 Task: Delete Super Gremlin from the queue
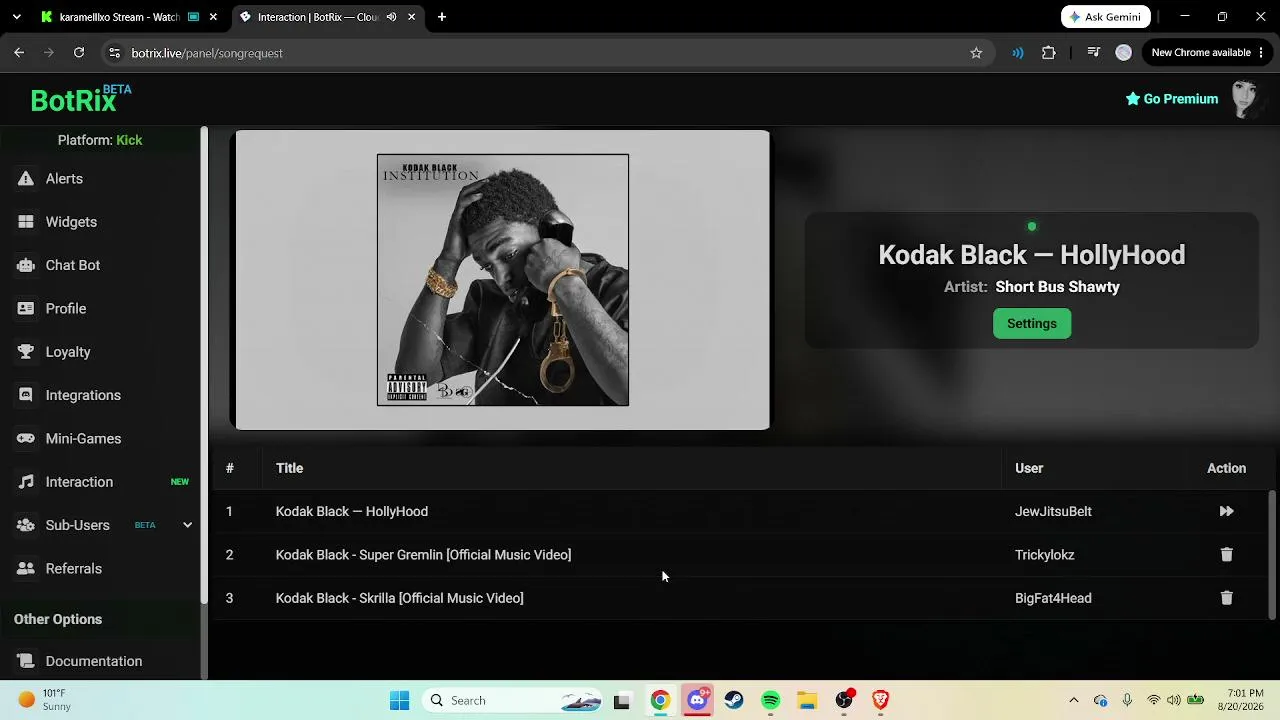1226,555
